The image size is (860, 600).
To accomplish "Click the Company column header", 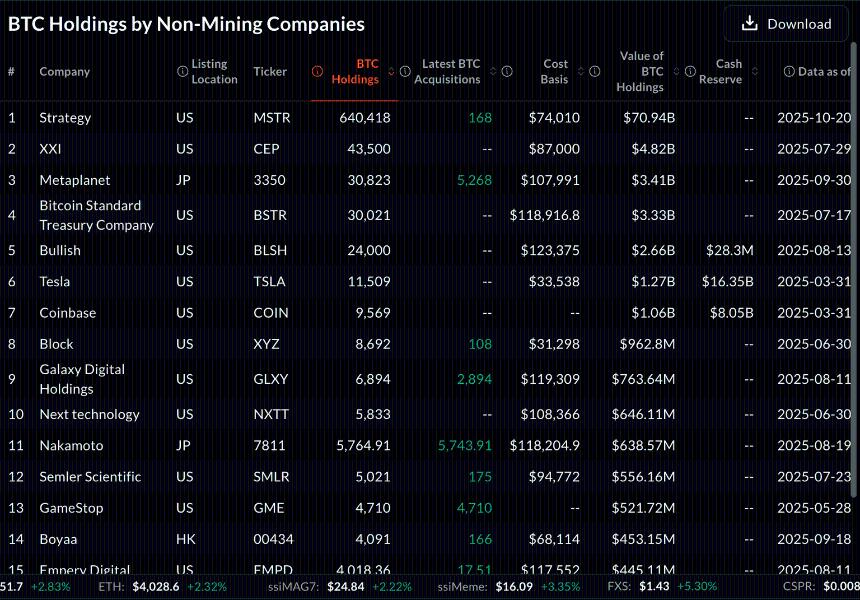I will tap(64, 71).
